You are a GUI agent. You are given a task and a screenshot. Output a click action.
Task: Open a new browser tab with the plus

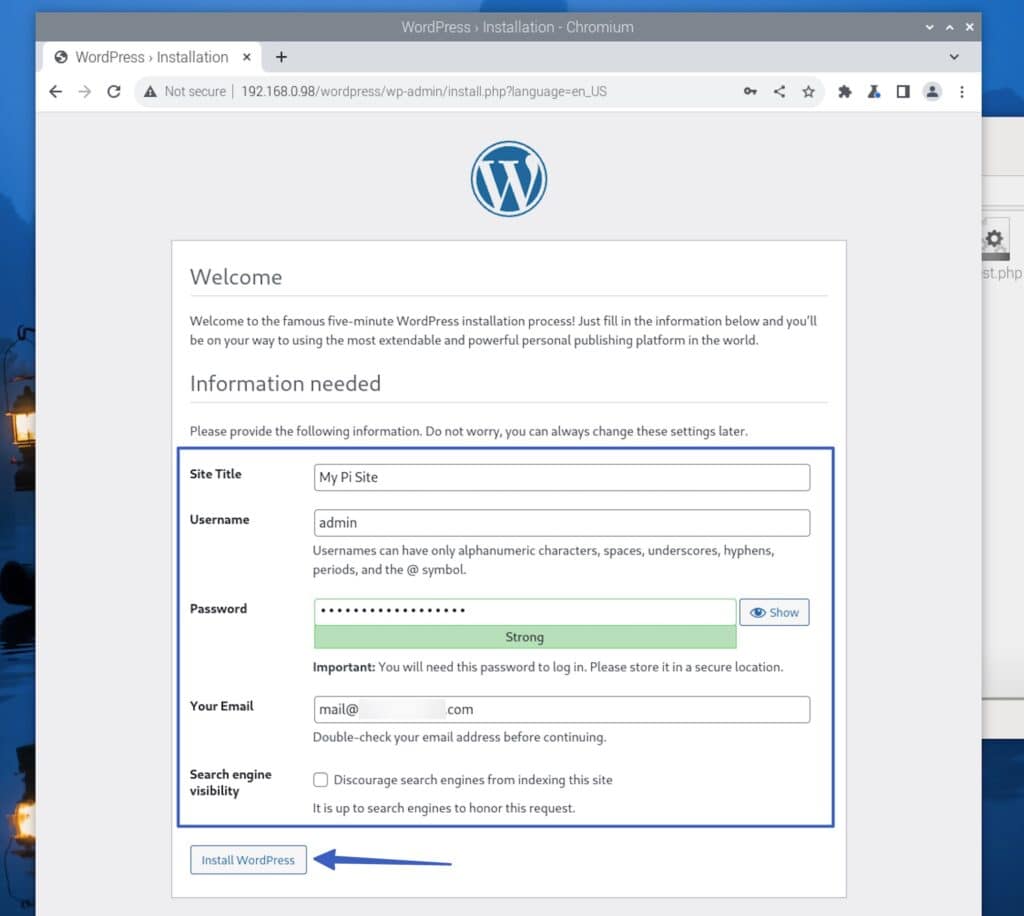(x=281, y=57)
